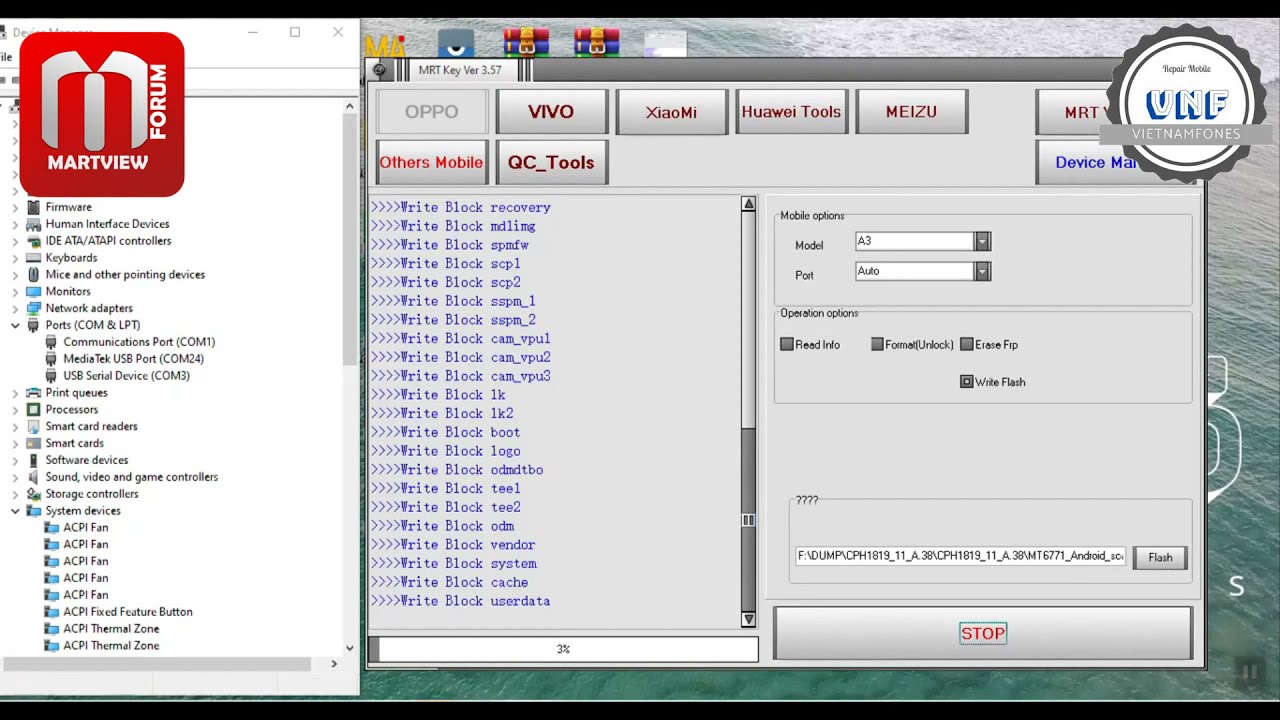The image size is (1280, 720).
Task: Collapse the Ports (COM & LPT) node
Action: [x=15, y=325]
